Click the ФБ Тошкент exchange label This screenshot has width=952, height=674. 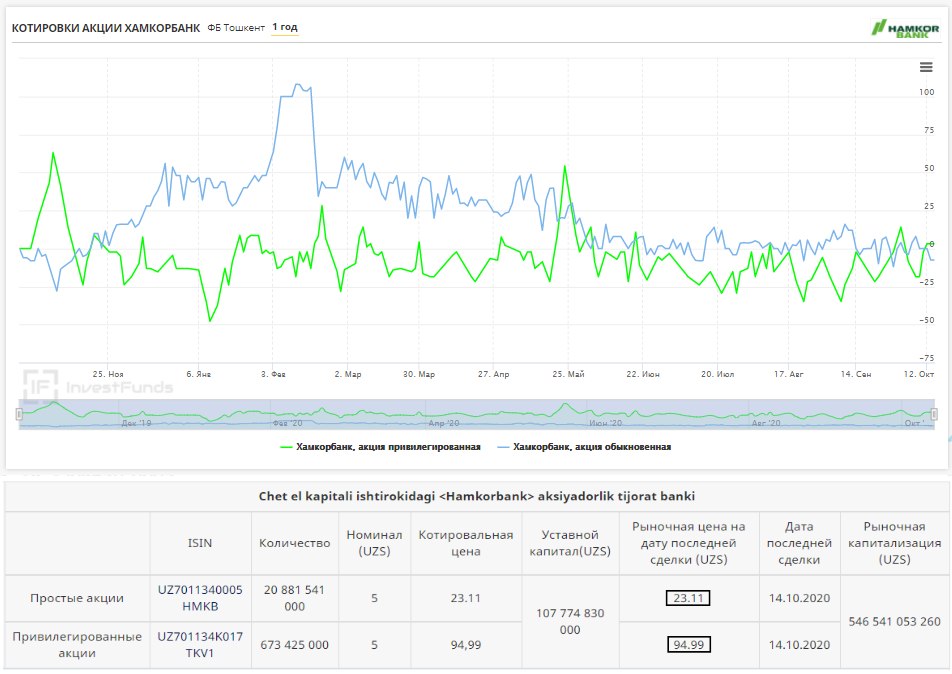(x=236, y=27)
